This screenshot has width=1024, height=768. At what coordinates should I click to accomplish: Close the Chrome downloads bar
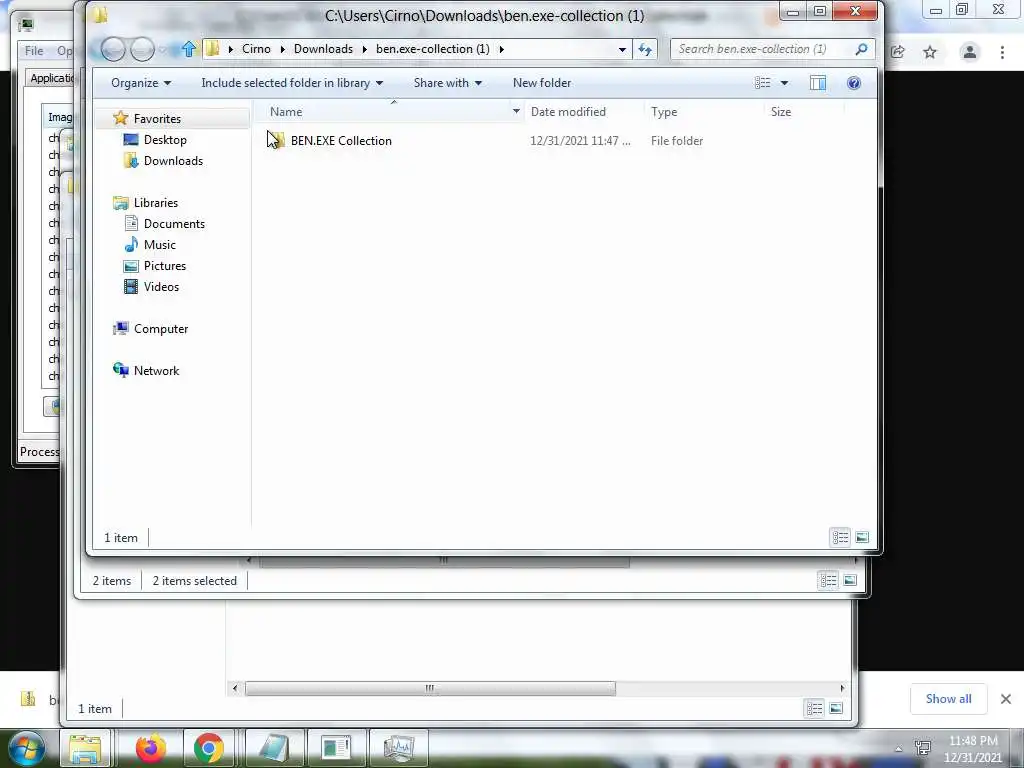point(1006,699)
